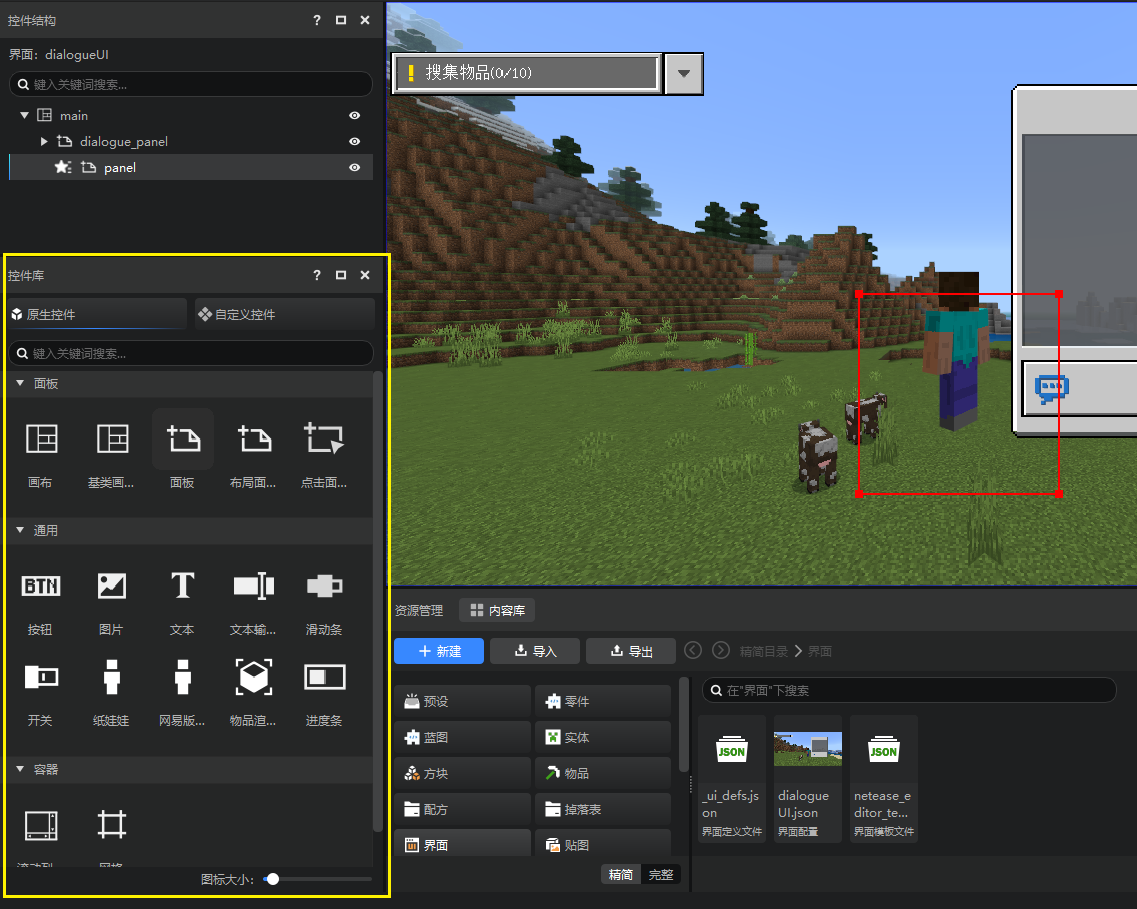Select the 纸娃娃 (paper doll) control icon
This screenshot has width=1137, height=909.
point(111,677)
